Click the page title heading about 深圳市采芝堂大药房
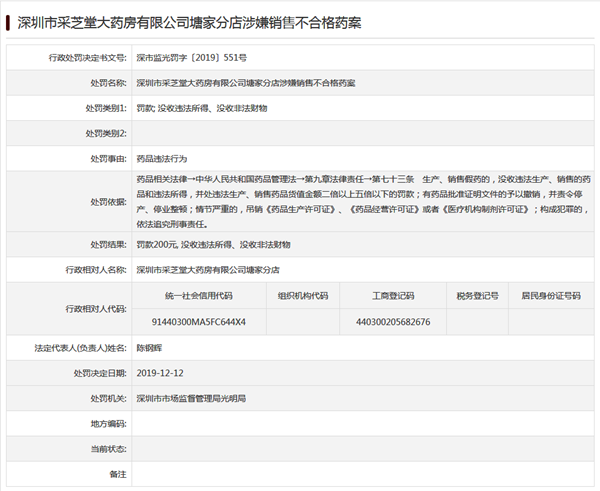This screenshot has width=600, height=491. [189, 23]
